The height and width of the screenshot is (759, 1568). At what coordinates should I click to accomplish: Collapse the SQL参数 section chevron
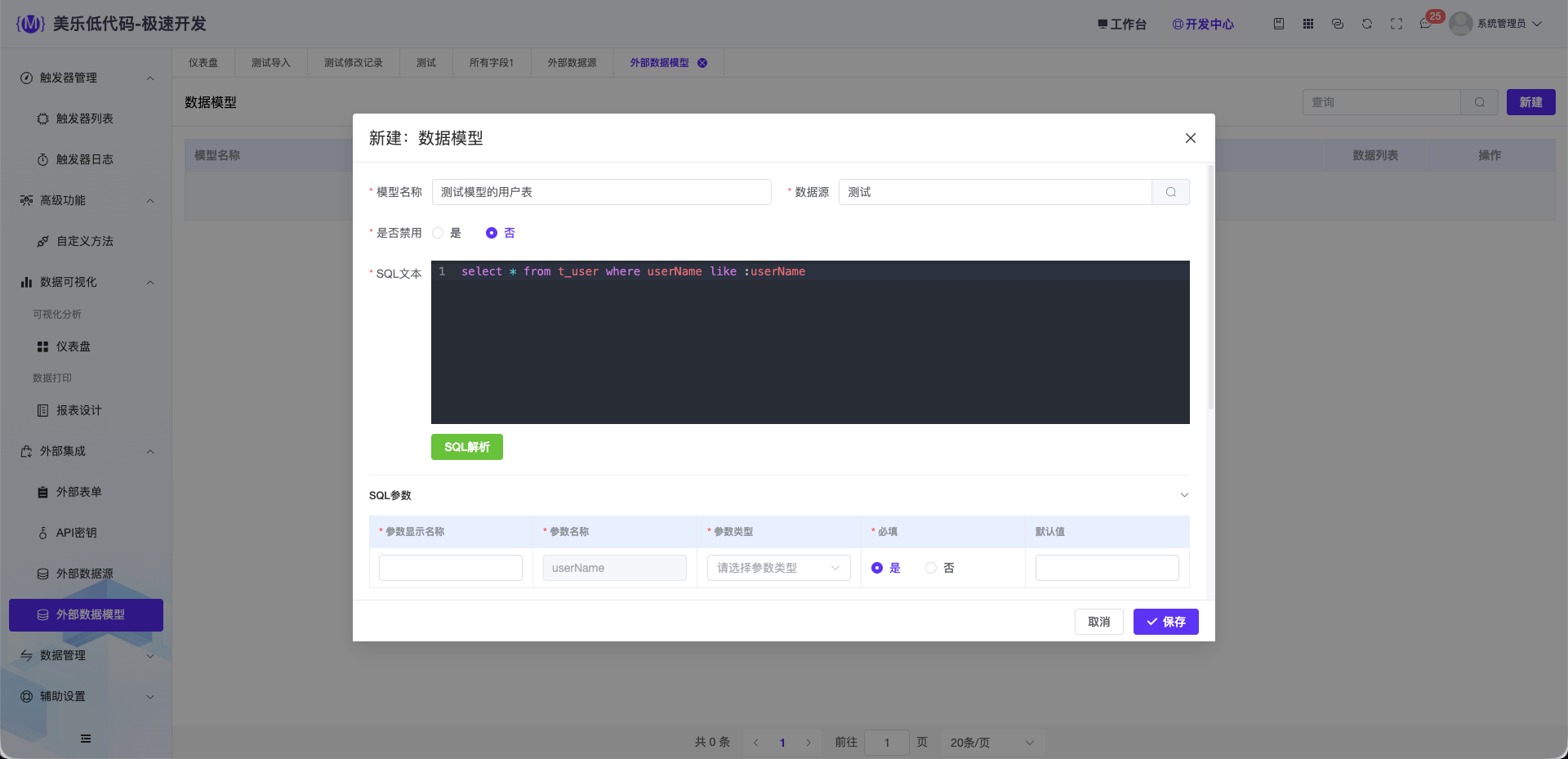[1184, 495]
